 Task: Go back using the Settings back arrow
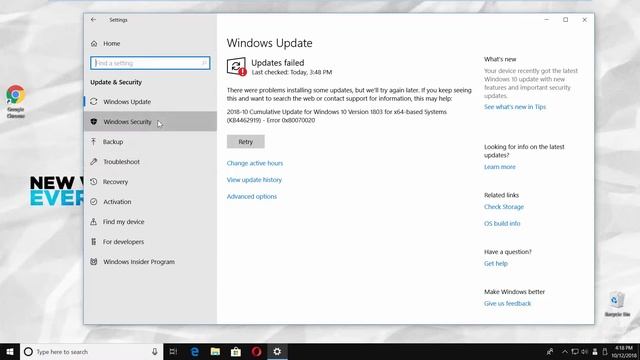point(93,20)
